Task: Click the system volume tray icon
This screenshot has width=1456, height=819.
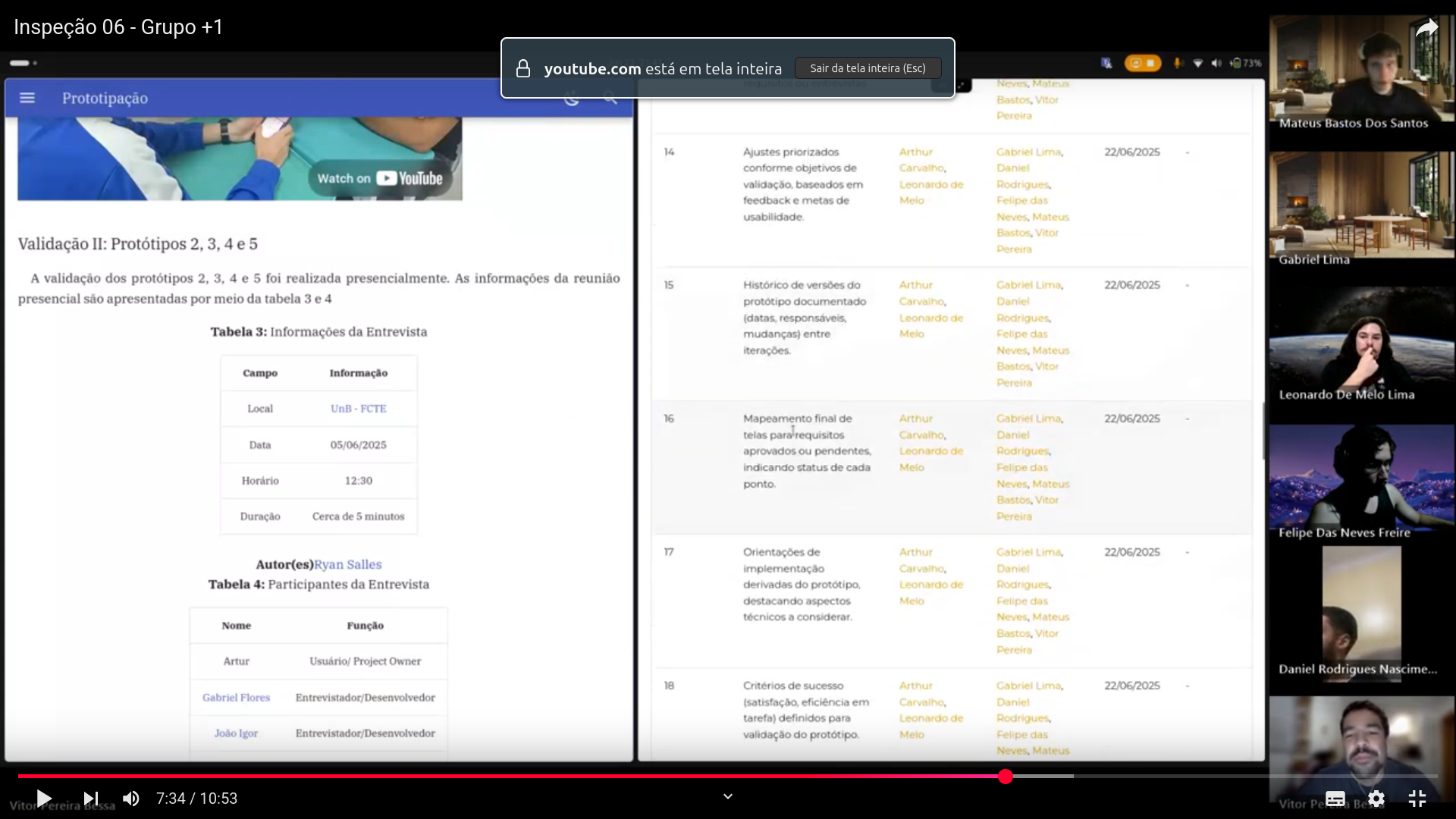Action: tap(1216, 63)
